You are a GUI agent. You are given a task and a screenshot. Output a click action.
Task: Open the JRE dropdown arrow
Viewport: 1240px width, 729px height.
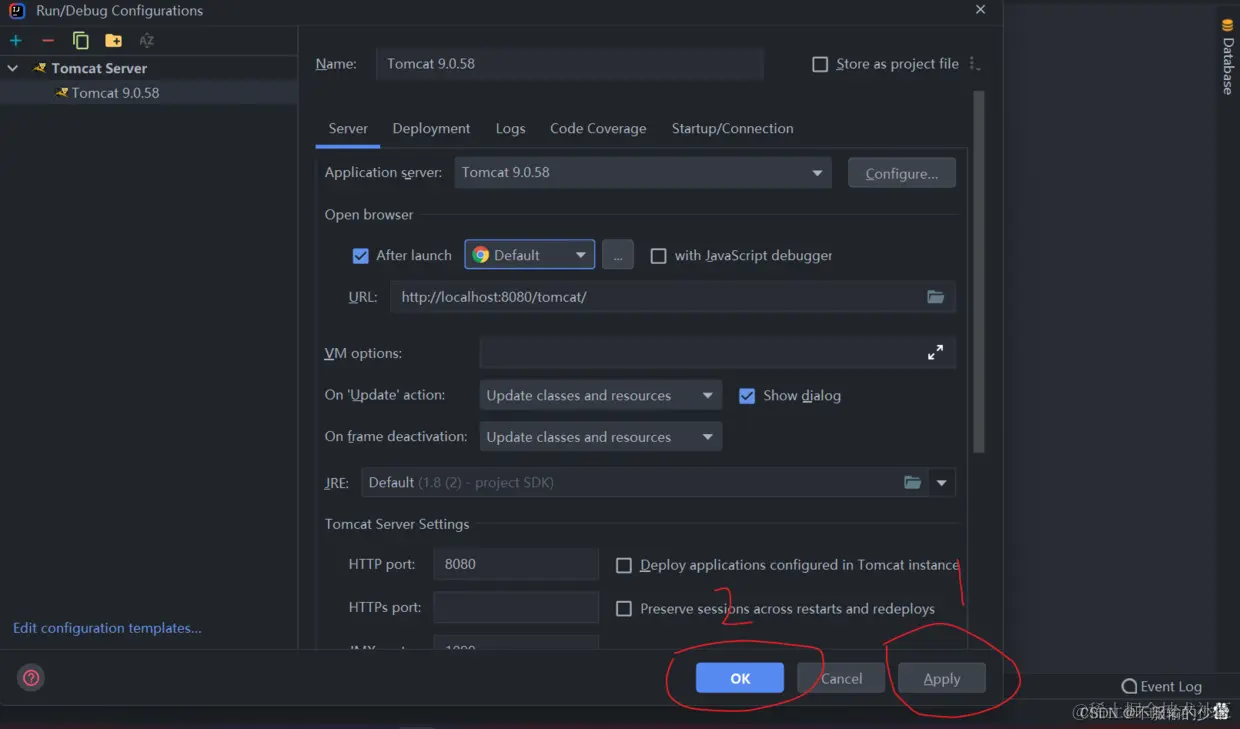tap(942, 483)
